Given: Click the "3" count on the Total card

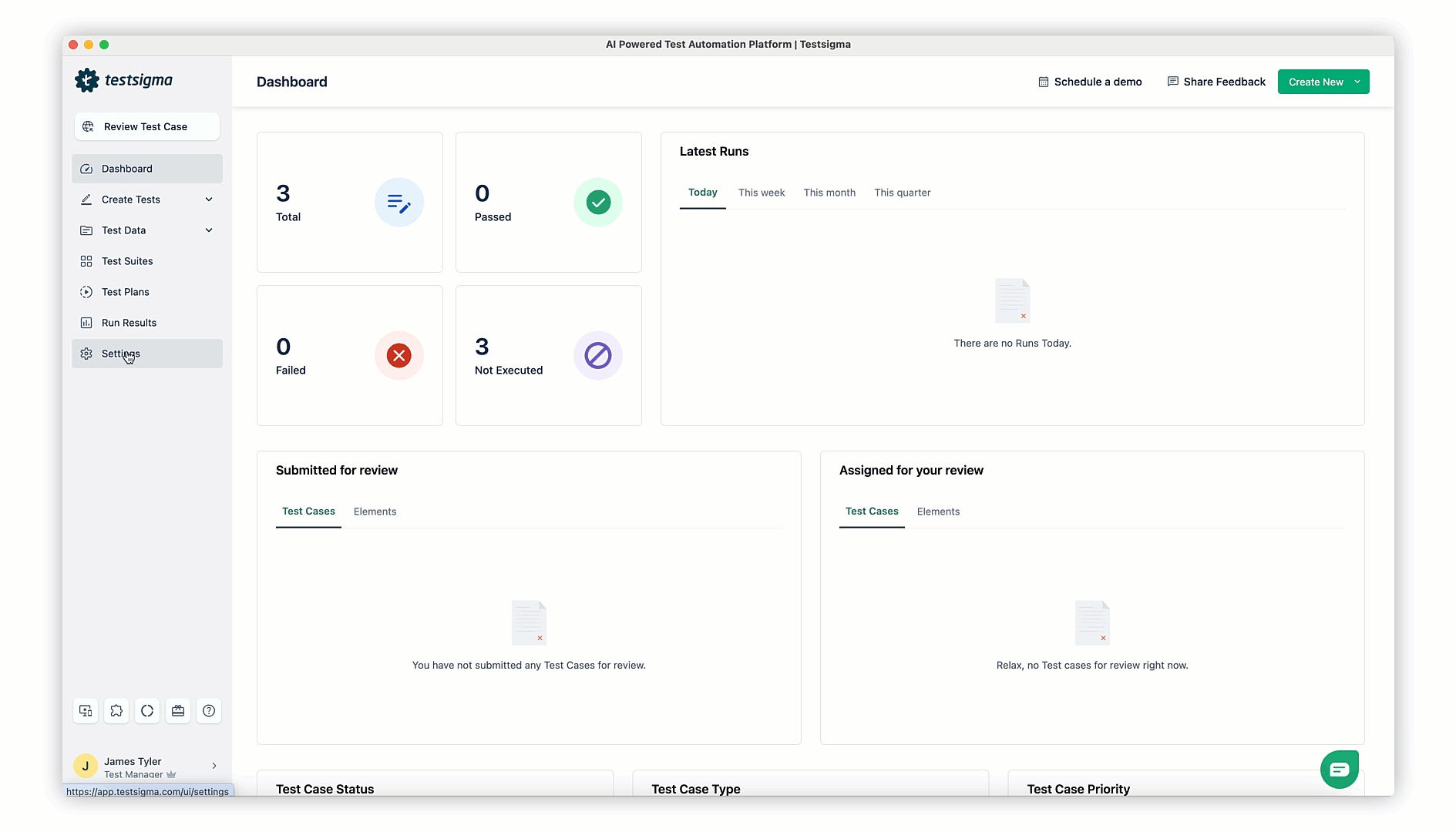Looking at the screenshot, I should point(283,193).
